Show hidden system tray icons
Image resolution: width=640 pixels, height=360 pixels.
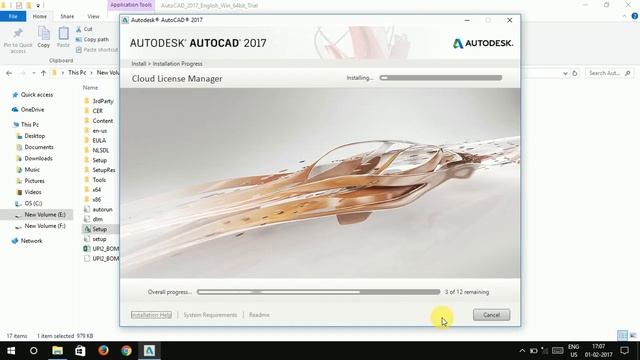point(522,351)
